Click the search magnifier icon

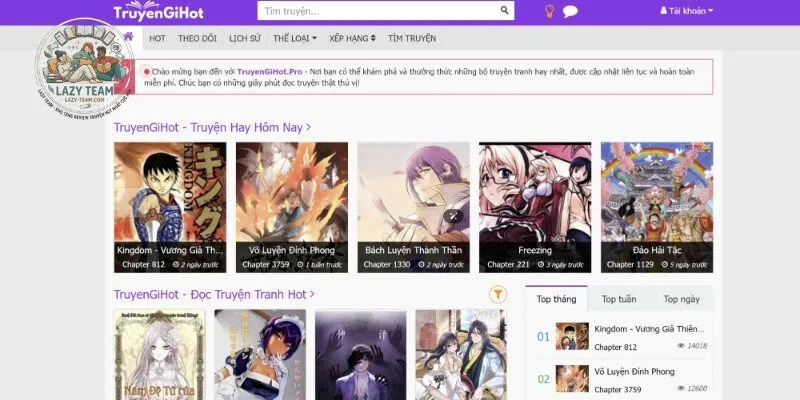click(504, 10)
